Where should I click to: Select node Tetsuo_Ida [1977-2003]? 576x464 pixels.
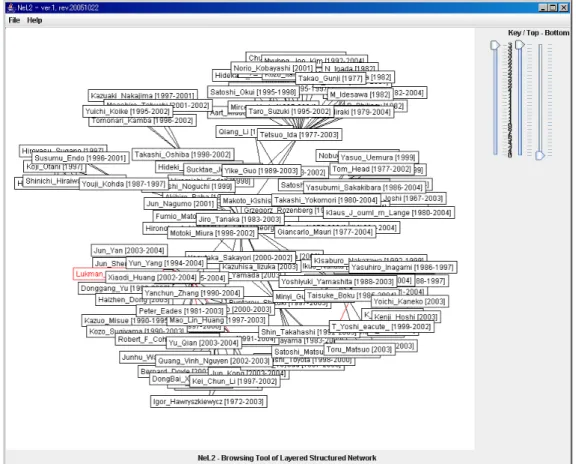299,135
